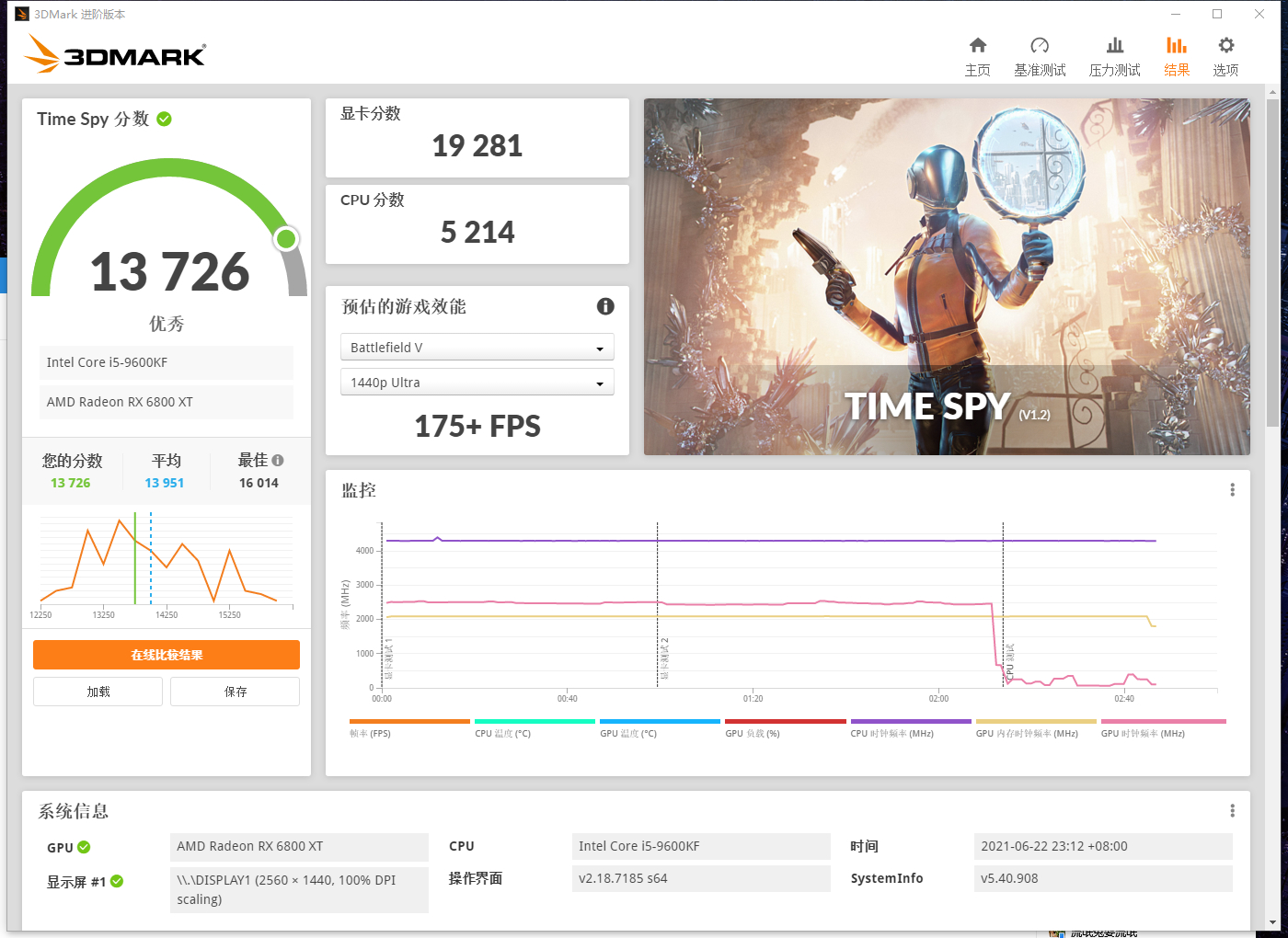Toggle the CPU 温度 legend entry
This screenshot has width=1288, height=938.
pyautogui.click(x=535, y=728)
